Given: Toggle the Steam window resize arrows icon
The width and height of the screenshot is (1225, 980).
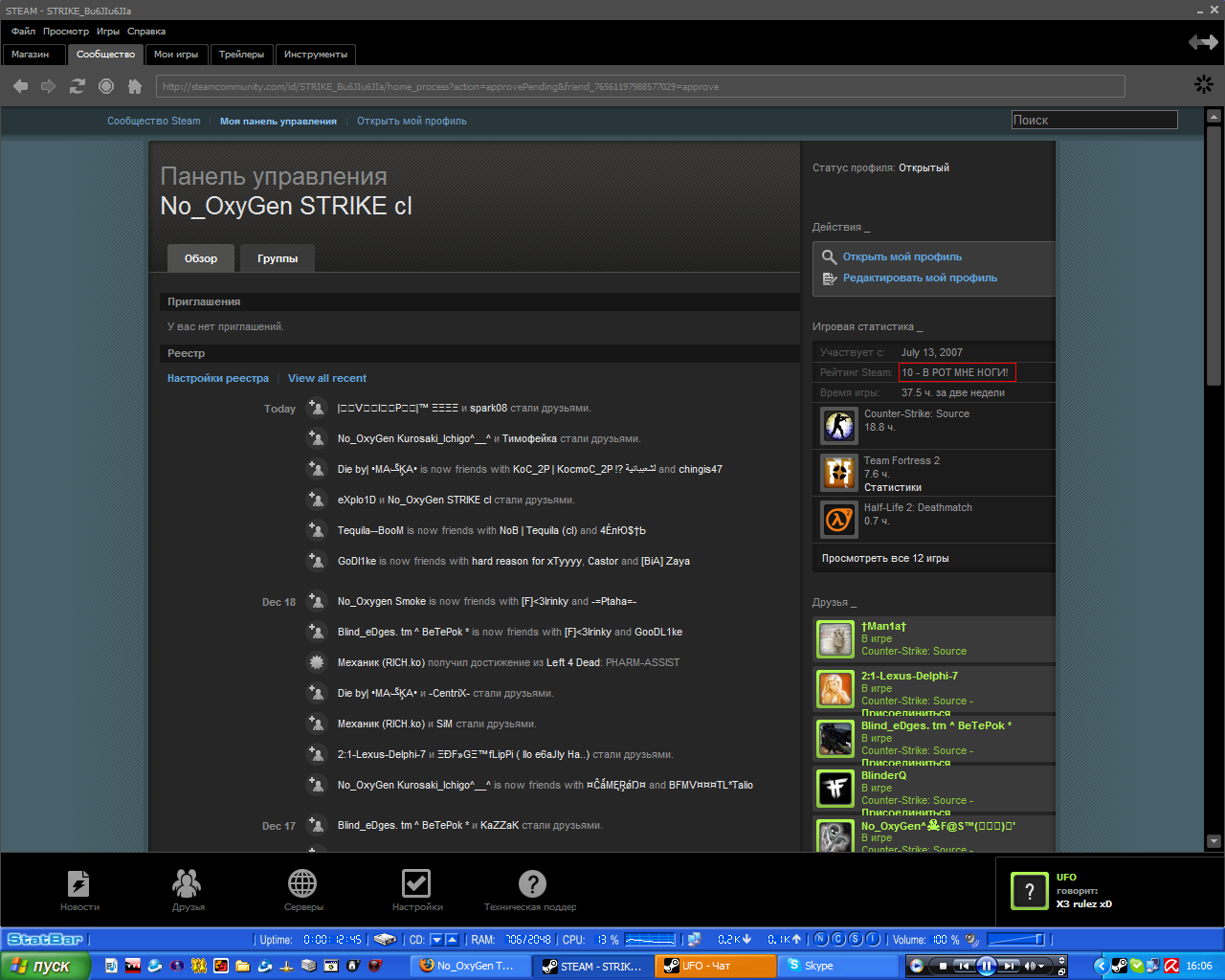Looking at the screenshot, I should point(1203,42).
